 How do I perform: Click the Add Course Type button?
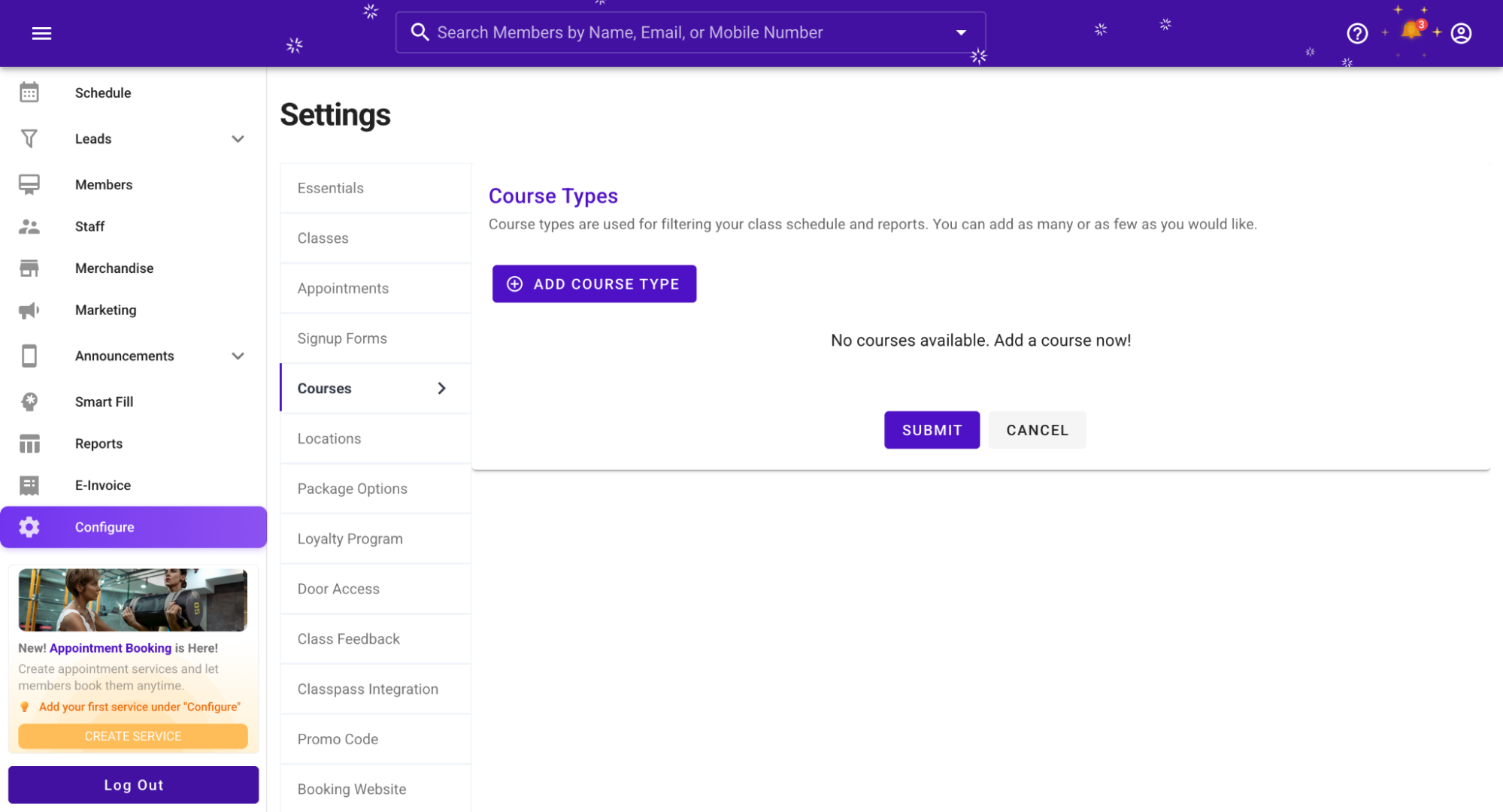point(593,284)
